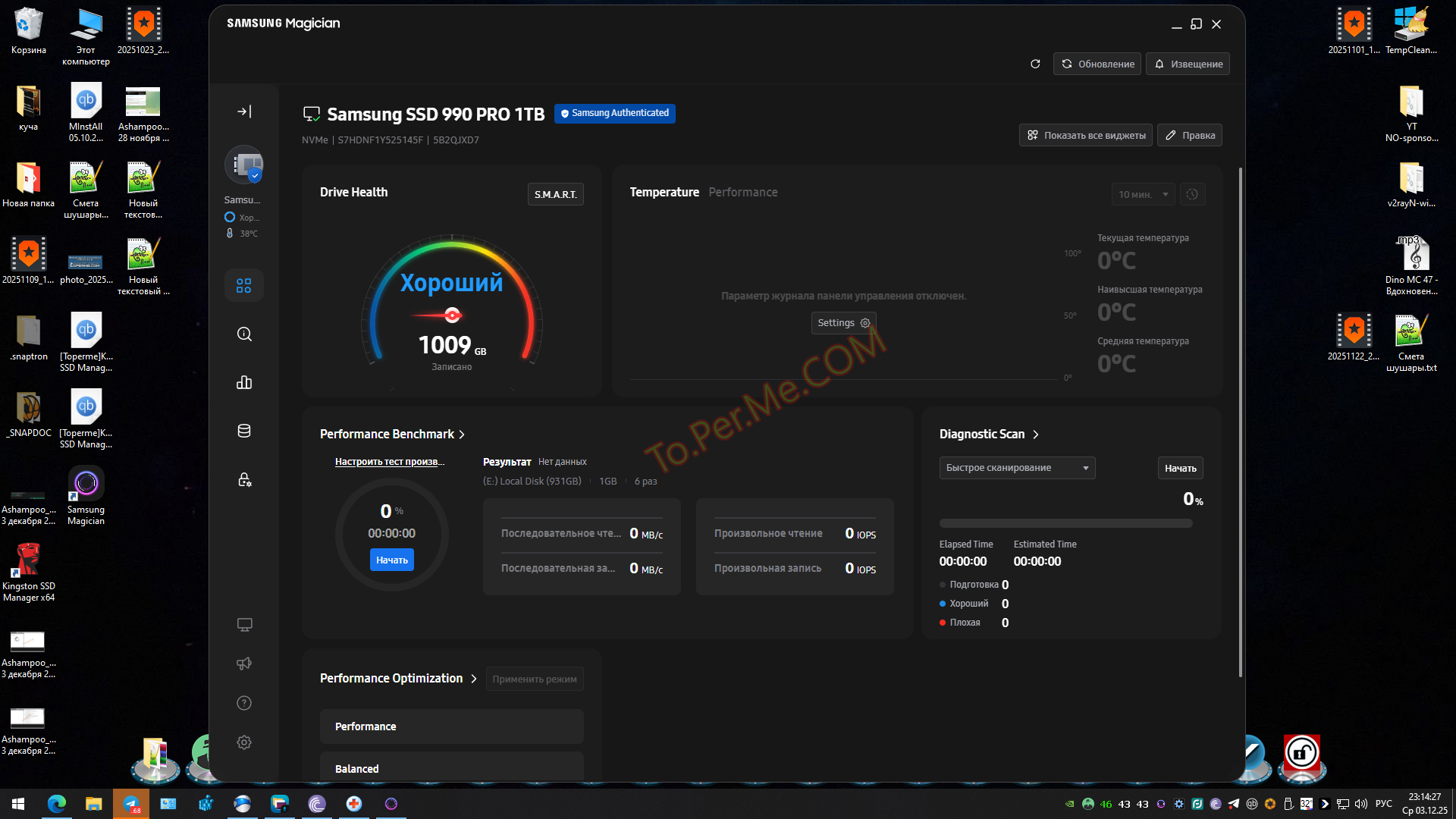Select the Performance optimization mode option
The width and height of the screenshot is (1456, 819).
click(451, 726)
